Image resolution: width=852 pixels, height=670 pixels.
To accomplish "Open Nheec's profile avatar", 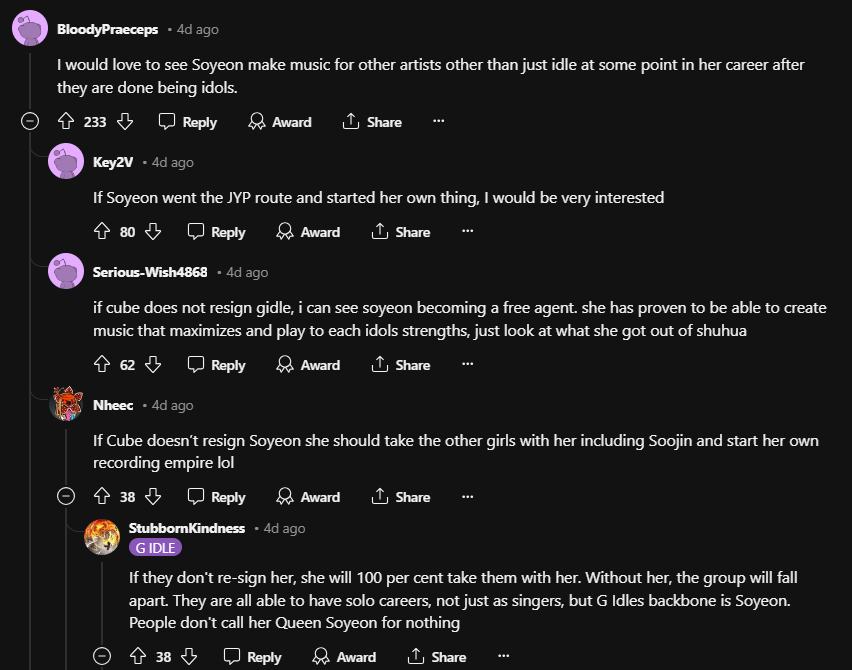I will [66, 405].
